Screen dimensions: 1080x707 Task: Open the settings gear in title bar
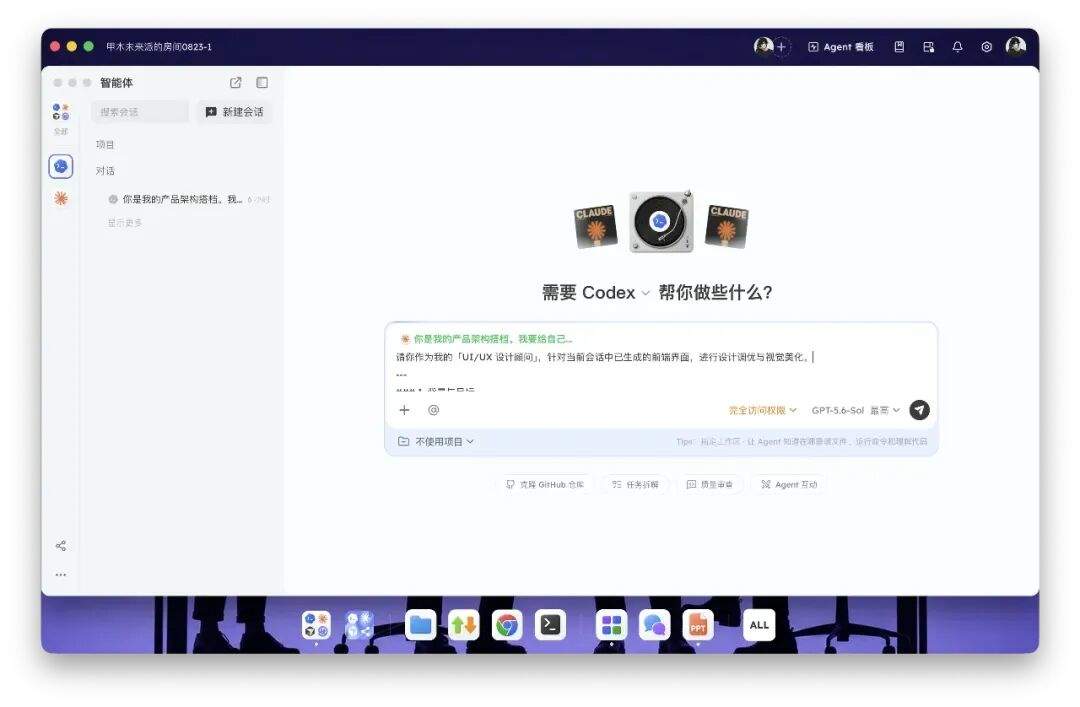pos(986,47)
